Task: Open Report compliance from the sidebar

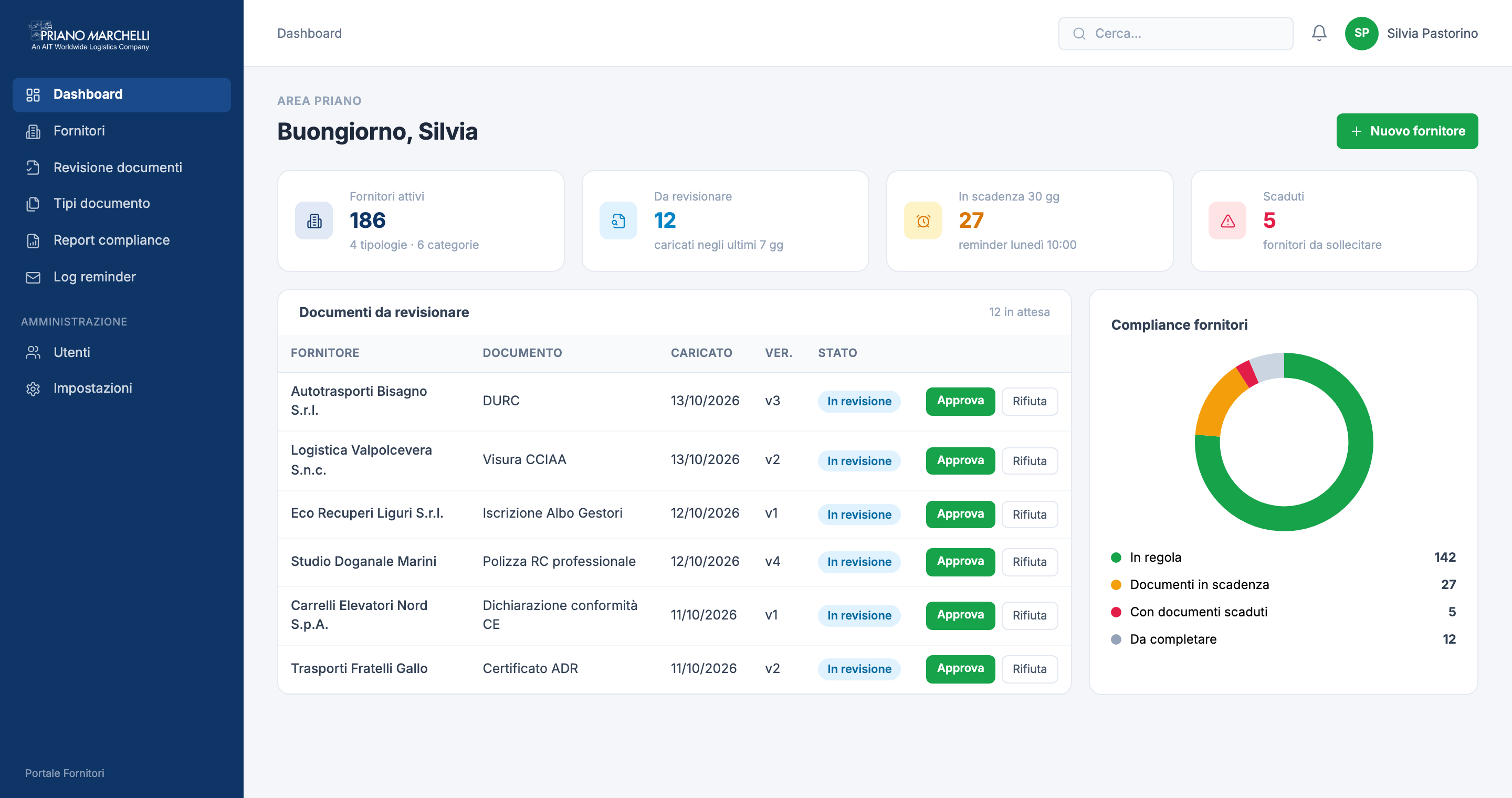Action: tap(121, 240)
